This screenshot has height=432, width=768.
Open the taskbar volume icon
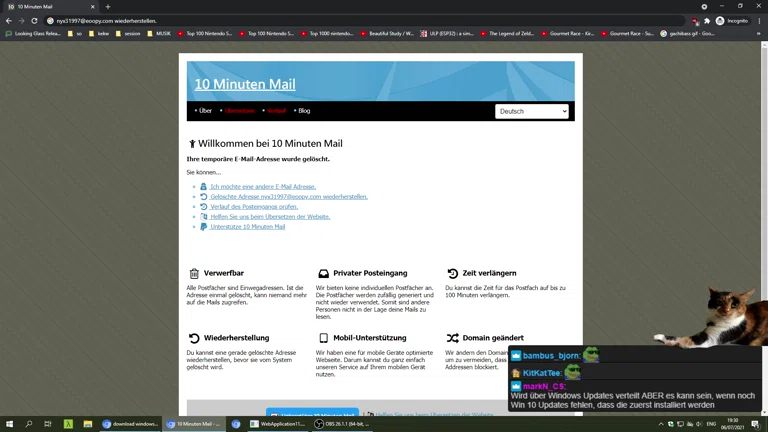point(699,424)
